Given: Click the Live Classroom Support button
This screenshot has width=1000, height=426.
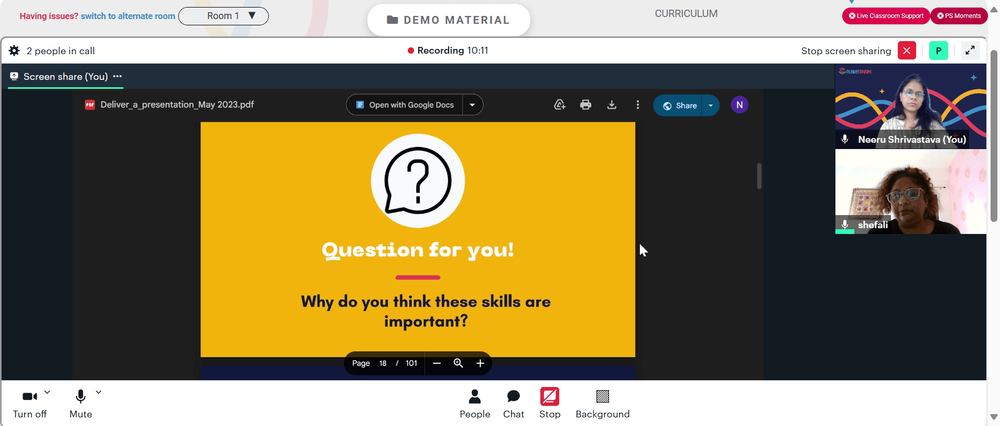Looking at the screenshot, I should point(886,16).
